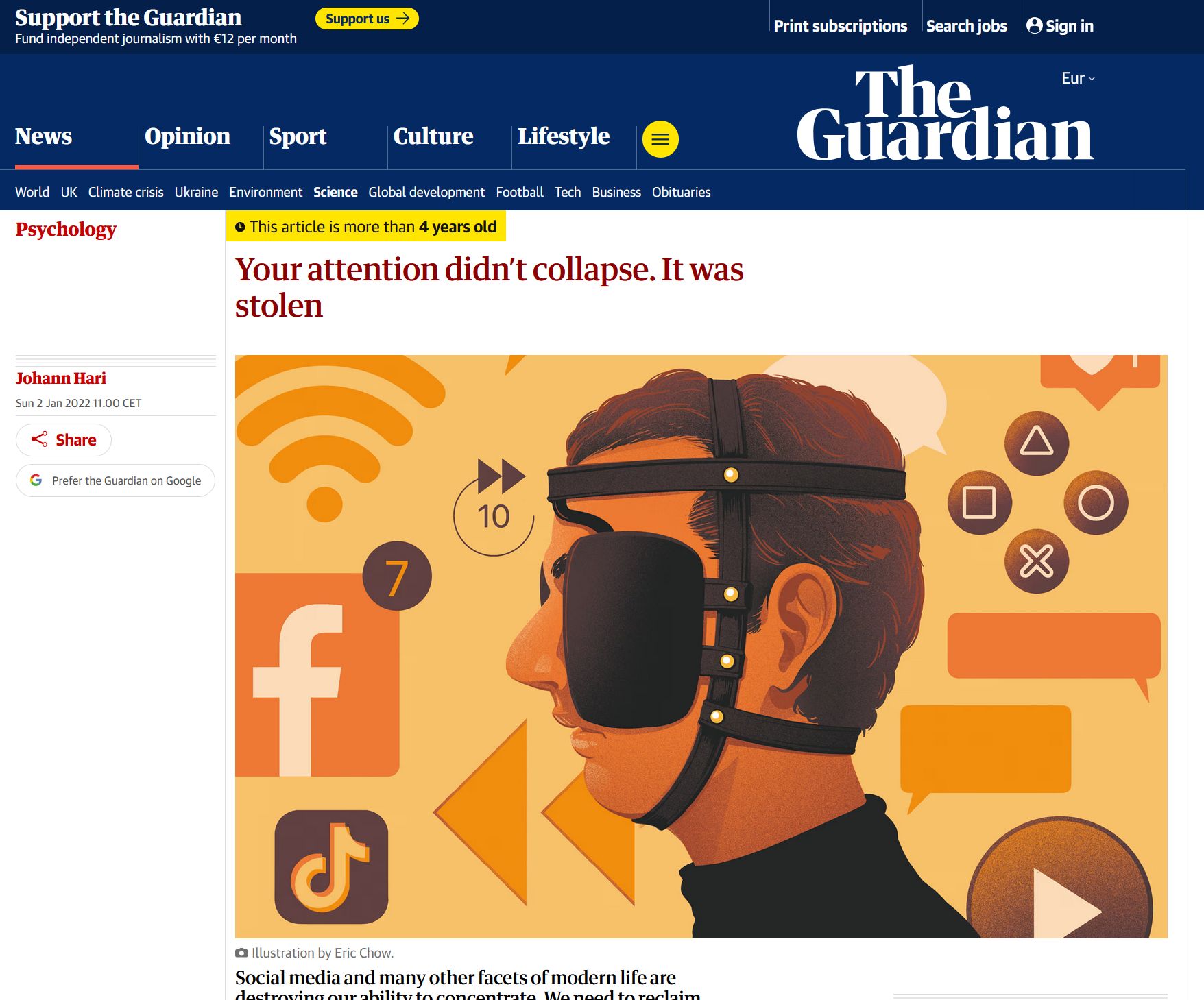Screen dimensions: 1204x1000
Task: Expand the Eur edition dropdown
Action: tap(1078, 78)
